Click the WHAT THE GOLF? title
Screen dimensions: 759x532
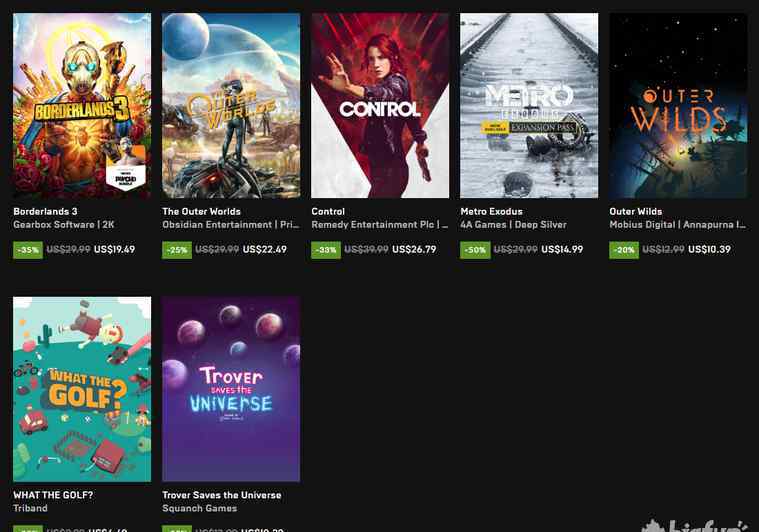pos(53,495)
